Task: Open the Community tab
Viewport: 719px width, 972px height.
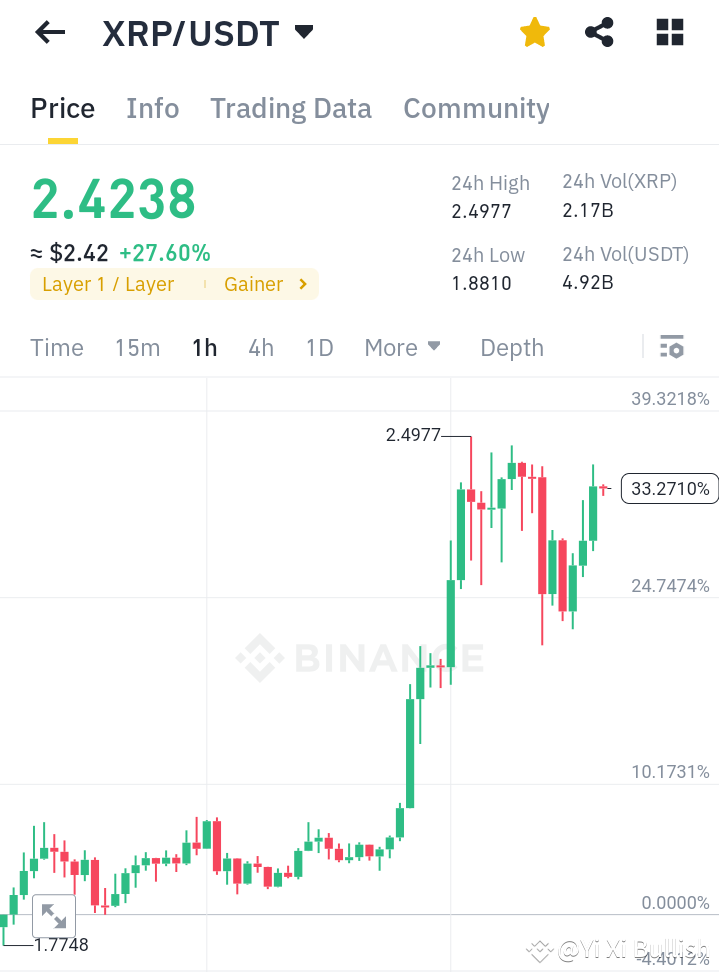Action: [476, 108]
